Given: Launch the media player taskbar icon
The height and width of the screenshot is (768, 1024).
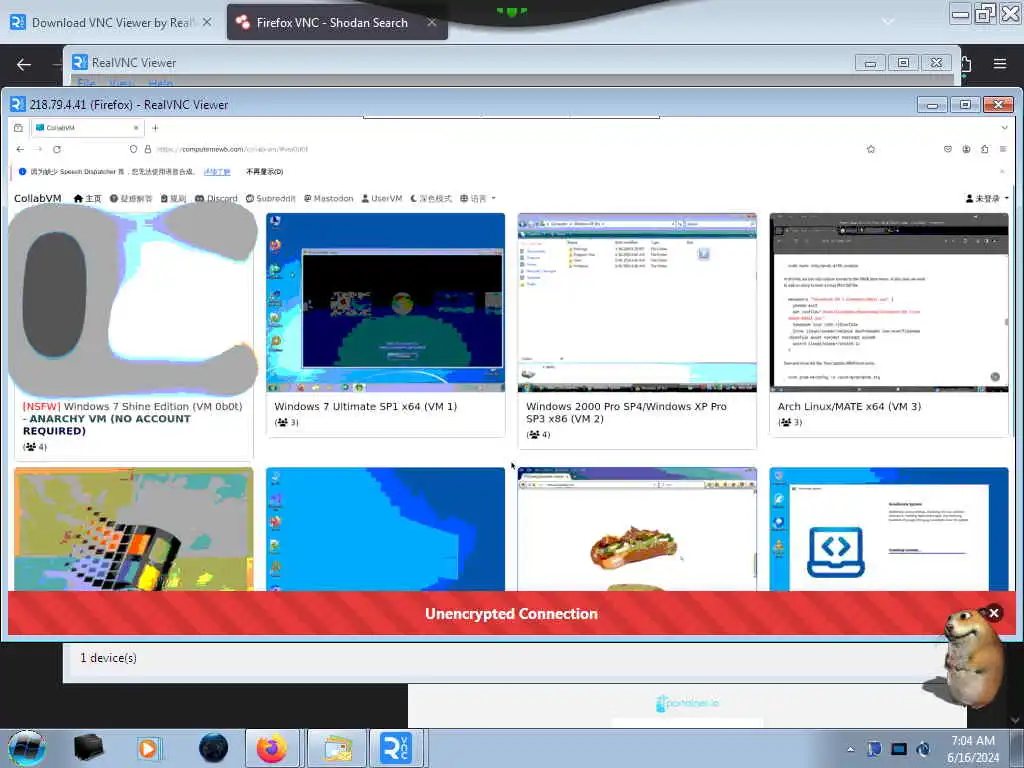Looking at the screenshot, I should 148,748.
